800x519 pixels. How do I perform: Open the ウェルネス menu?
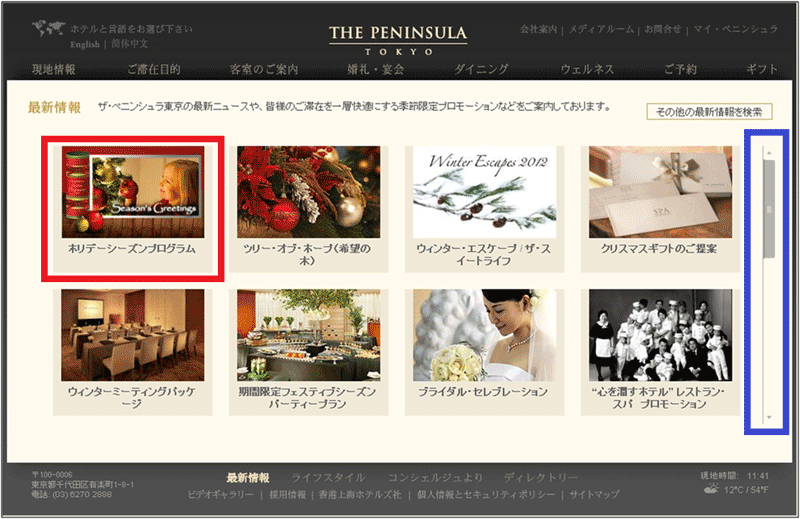click(x=587, y=69)
